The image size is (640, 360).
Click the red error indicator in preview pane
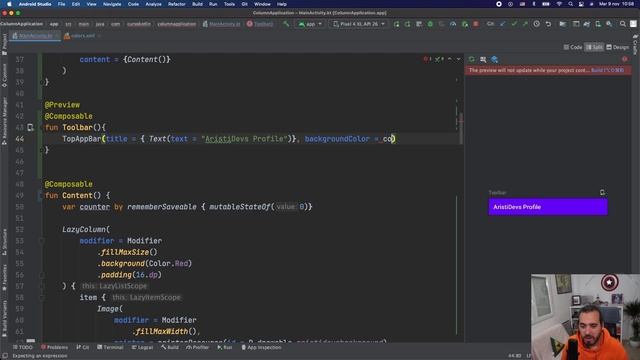click(x=624, y=59)
